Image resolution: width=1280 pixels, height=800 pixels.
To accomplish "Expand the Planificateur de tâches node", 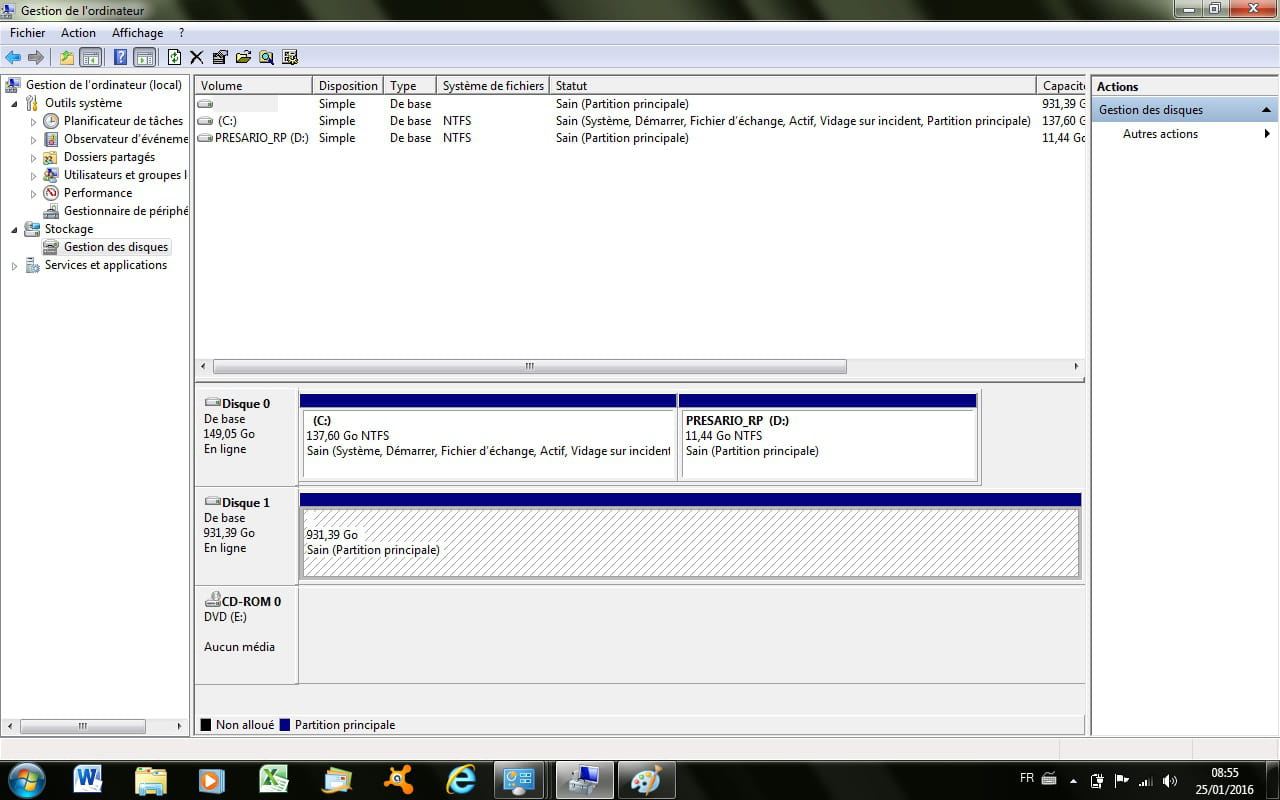I will tap(33, 122).
